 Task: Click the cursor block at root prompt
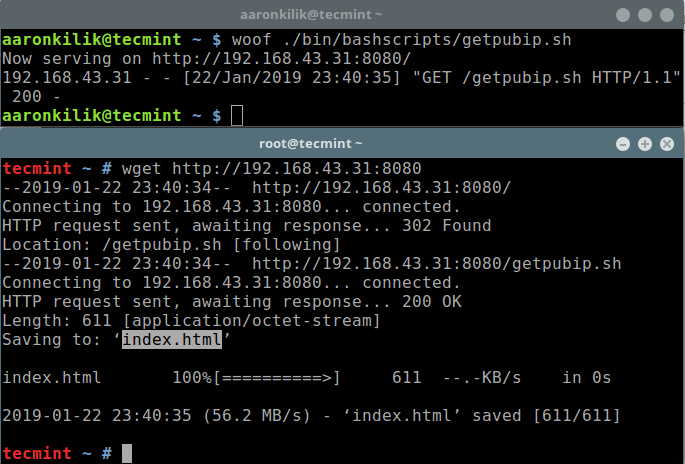[x=126, y=453]
